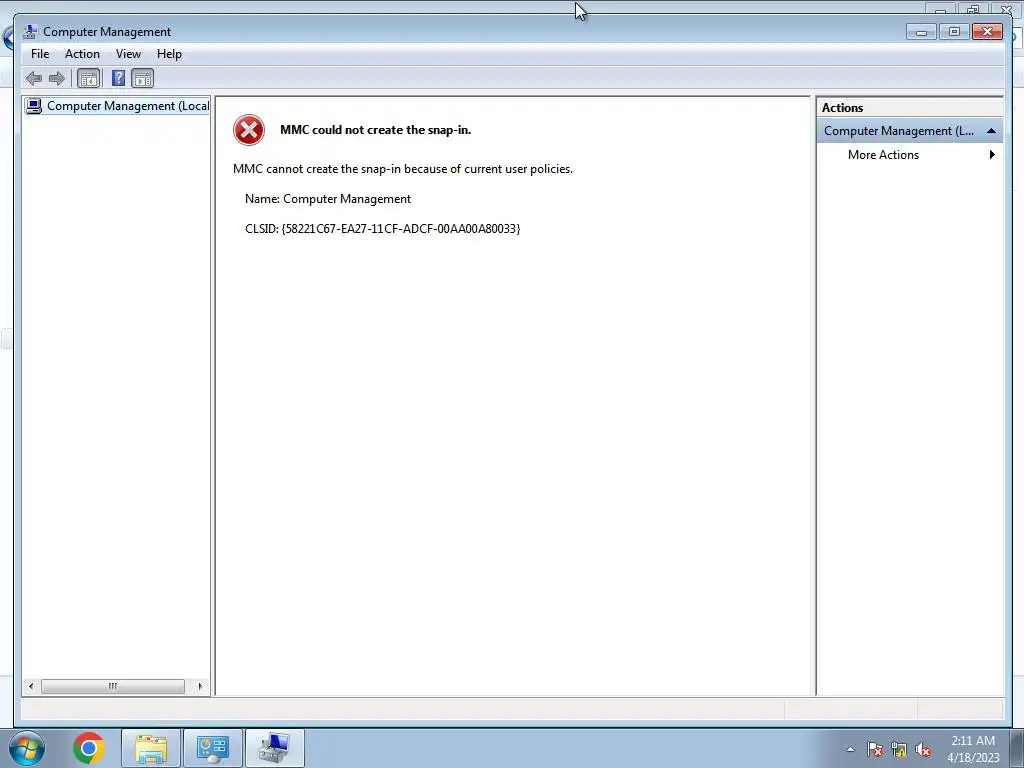Show hidden tray icons arrow

(850, 749)
